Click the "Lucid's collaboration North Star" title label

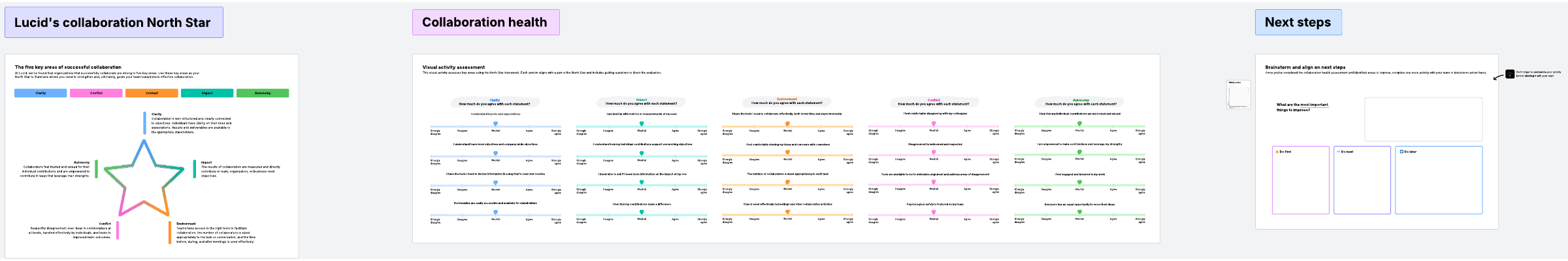point(114,22)
